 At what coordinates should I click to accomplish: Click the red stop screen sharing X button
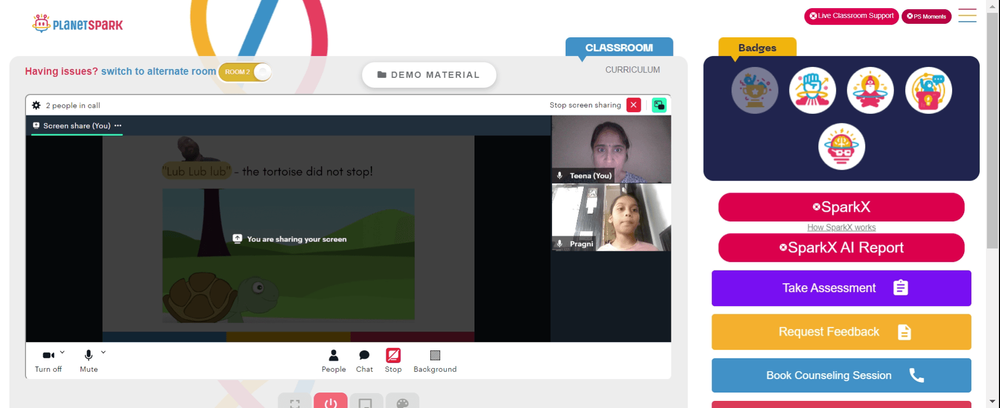pyautogui.click(x=633, y=105)
